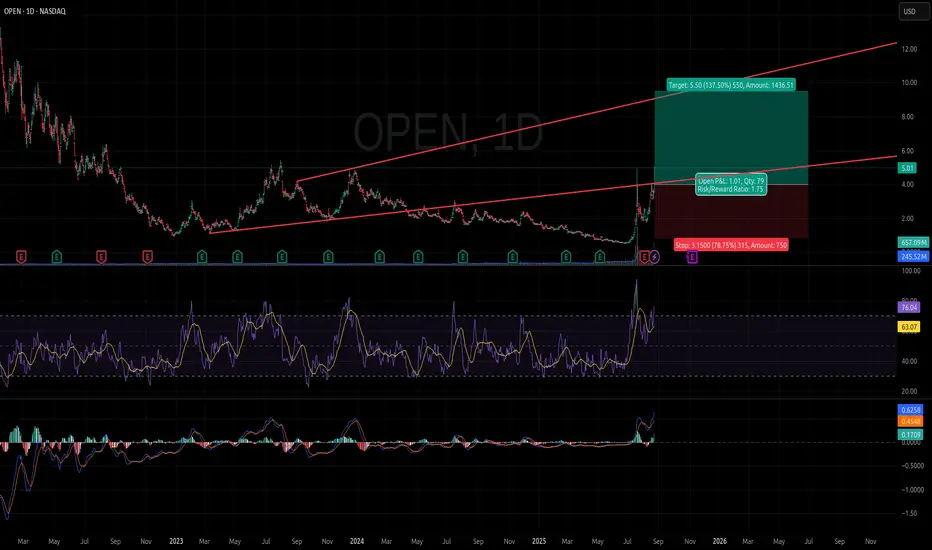Screen dimensions: 932x550
Task: Select the dark red stop-loss zone
Action: (x=731, y=212)
